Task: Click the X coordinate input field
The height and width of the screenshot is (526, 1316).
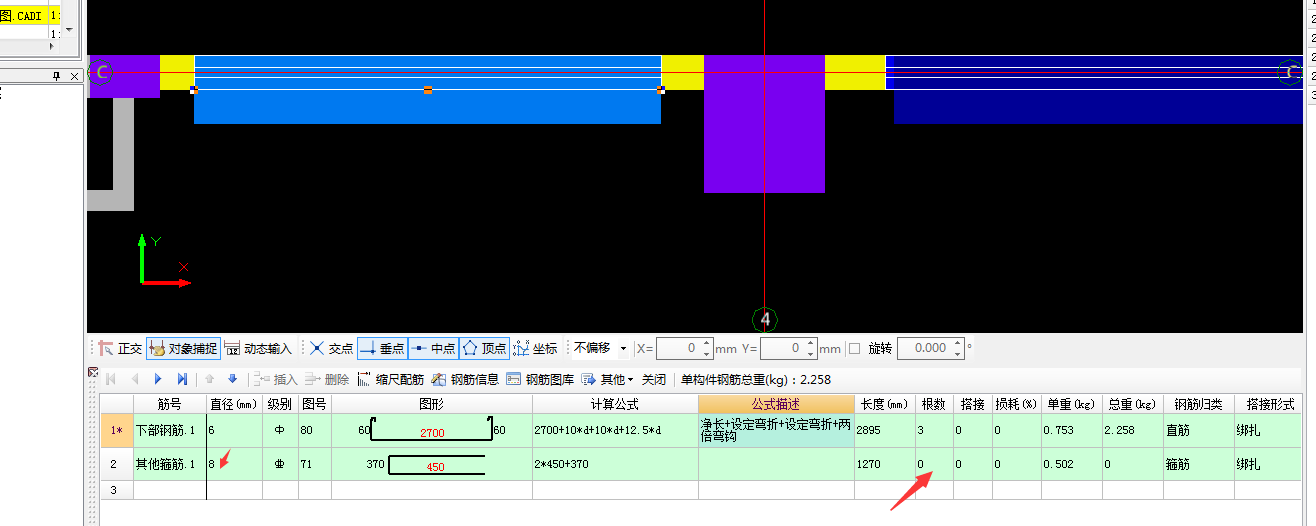Action: click(x=678, y=349)
